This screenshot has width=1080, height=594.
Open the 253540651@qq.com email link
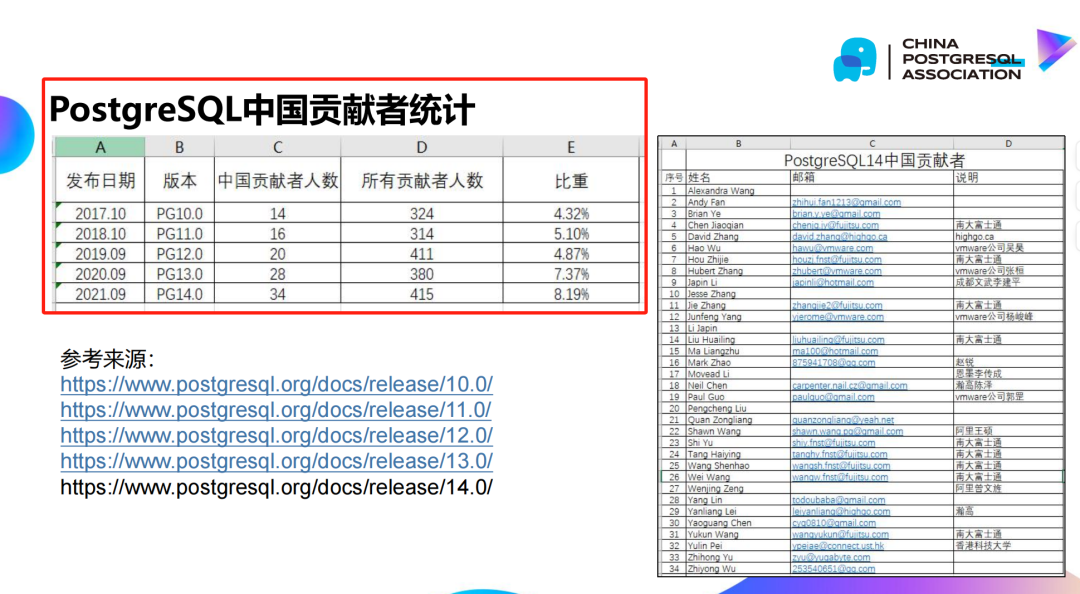[x=833, y=569]
